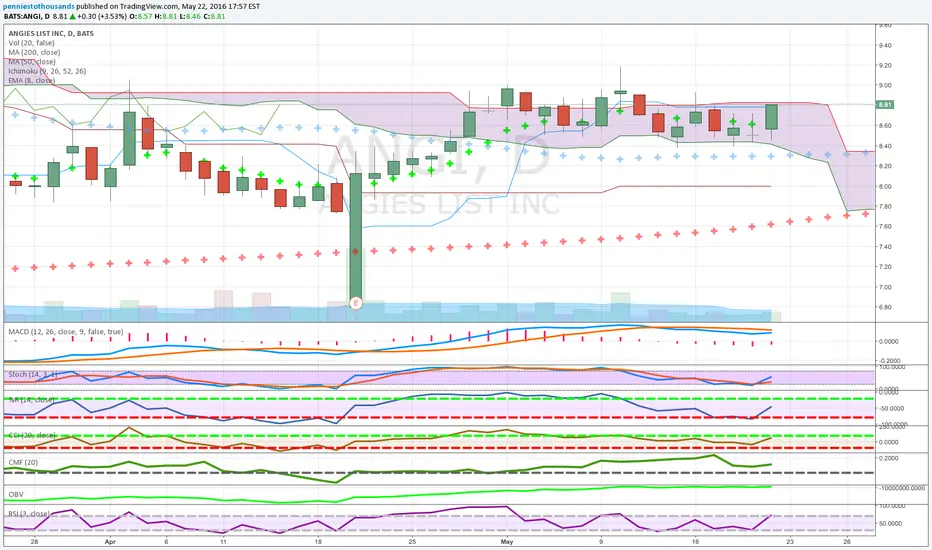932x550 pixels.
Task: Click the 9.20 price axis label
Action: click(x=884, y=65)
